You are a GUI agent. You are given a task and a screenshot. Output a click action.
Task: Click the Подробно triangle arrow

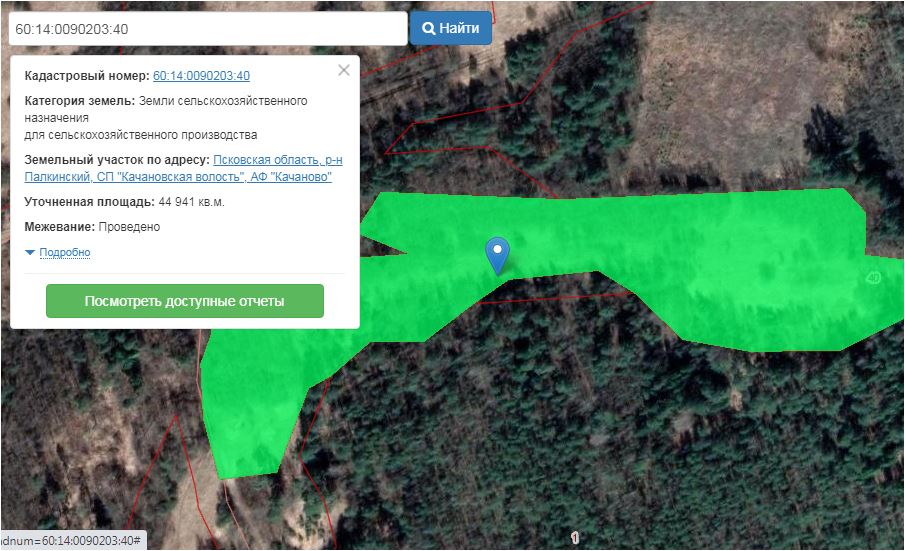pyautogui.click(x=30, y=253)
